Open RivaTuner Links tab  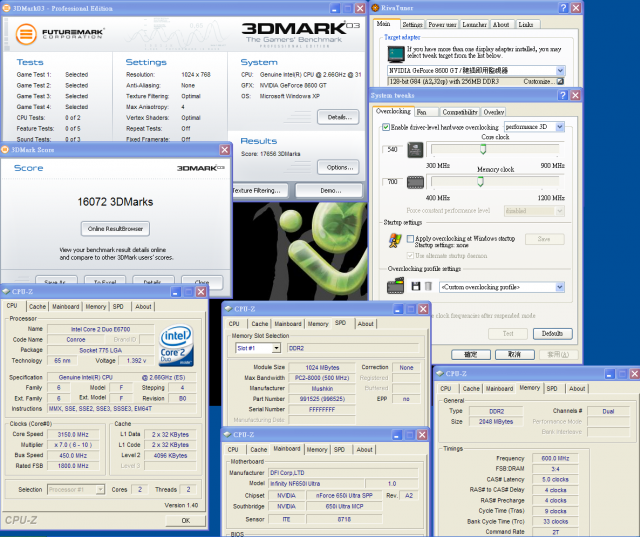527,24
